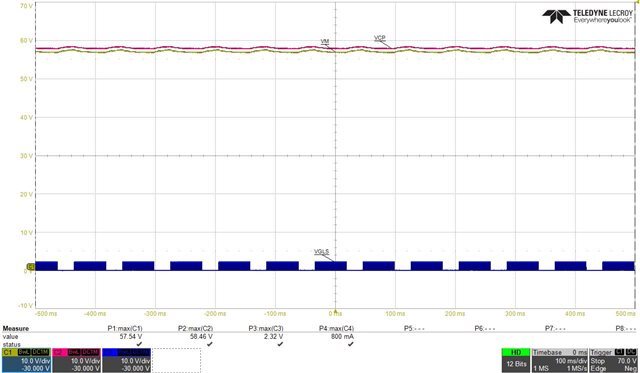The width and height of the screenshot is (640, 373).
Task: Click the 2.32 V measurement value
Action: coord(273,337)
